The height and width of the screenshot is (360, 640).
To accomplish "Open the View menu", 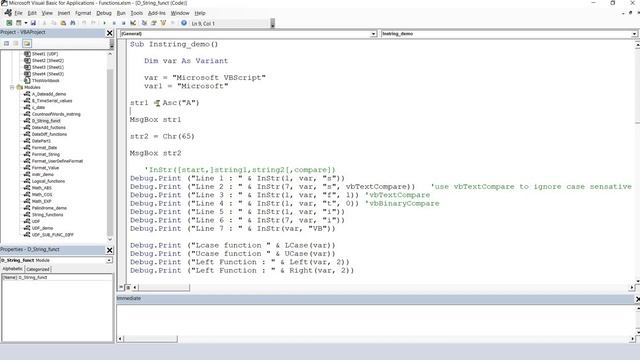I will pyautogui.click(x=47, y=13).
